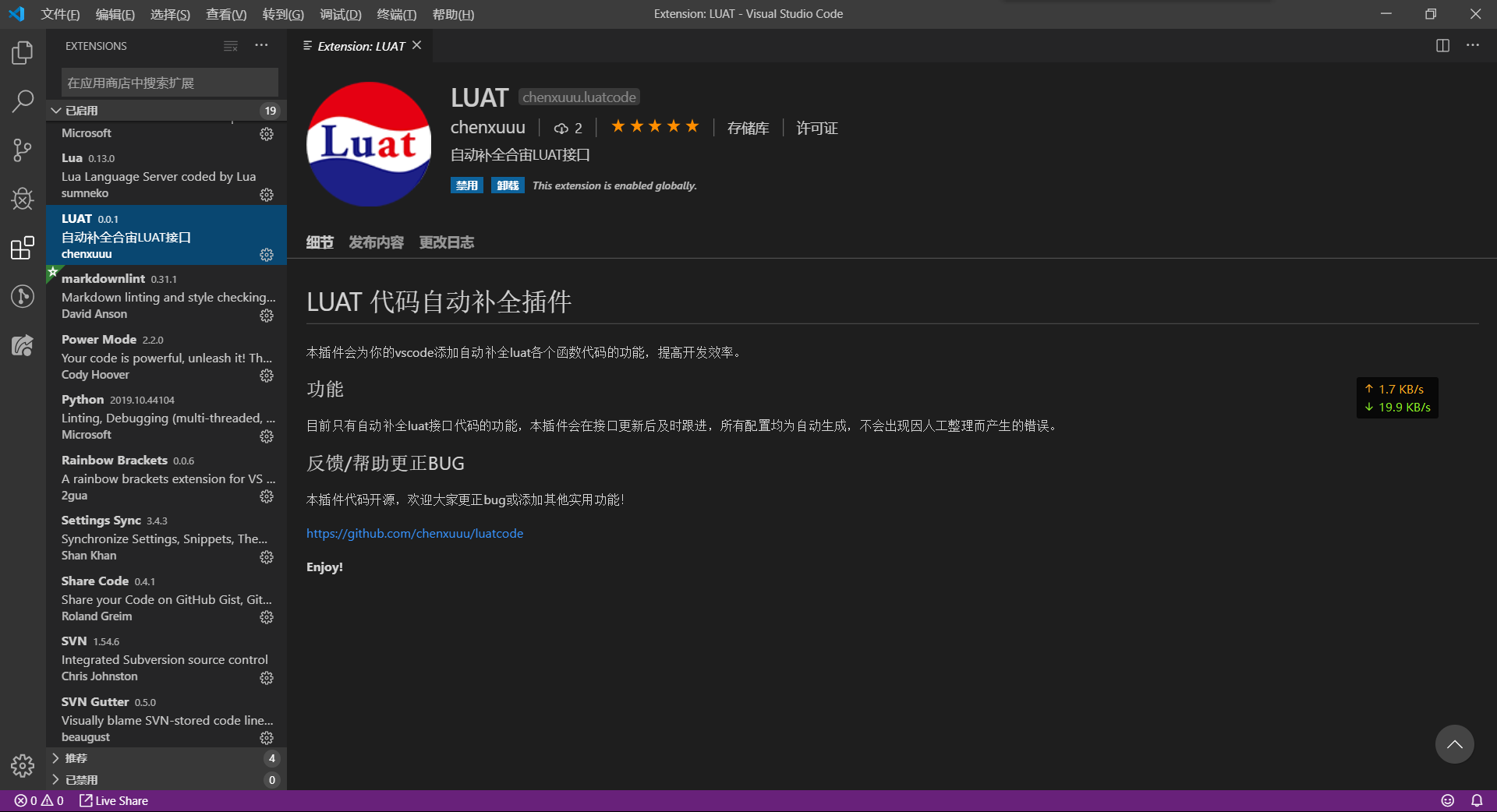
Task: Select the SVN Gutter extension
Action: (x=166, y=718)
